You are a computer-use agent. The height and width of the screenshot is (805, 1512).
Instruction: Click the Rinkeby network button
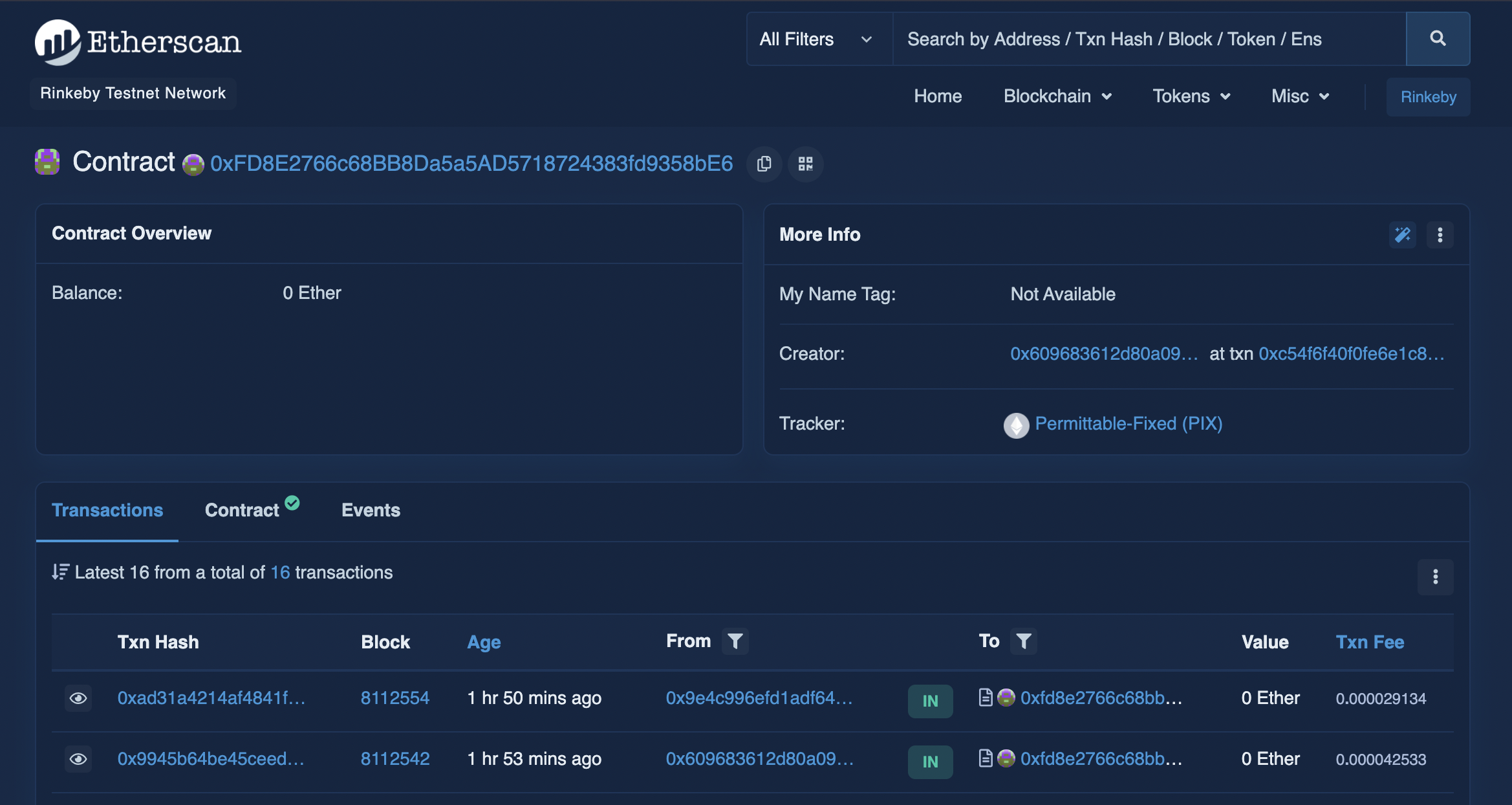[1428, 97]
